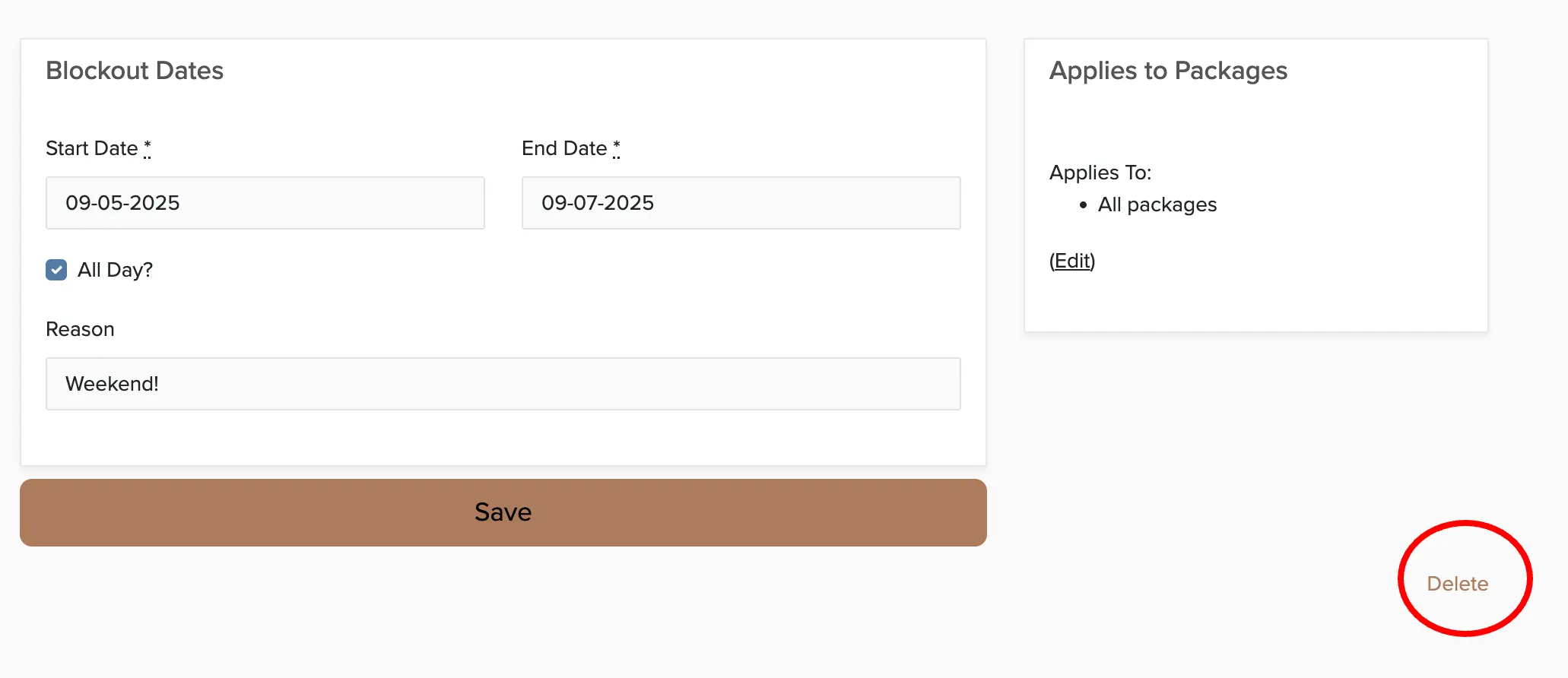Place cursor in the Weekend! text
The height and width of the screenshot is (678, 1568).
[112, 384]
